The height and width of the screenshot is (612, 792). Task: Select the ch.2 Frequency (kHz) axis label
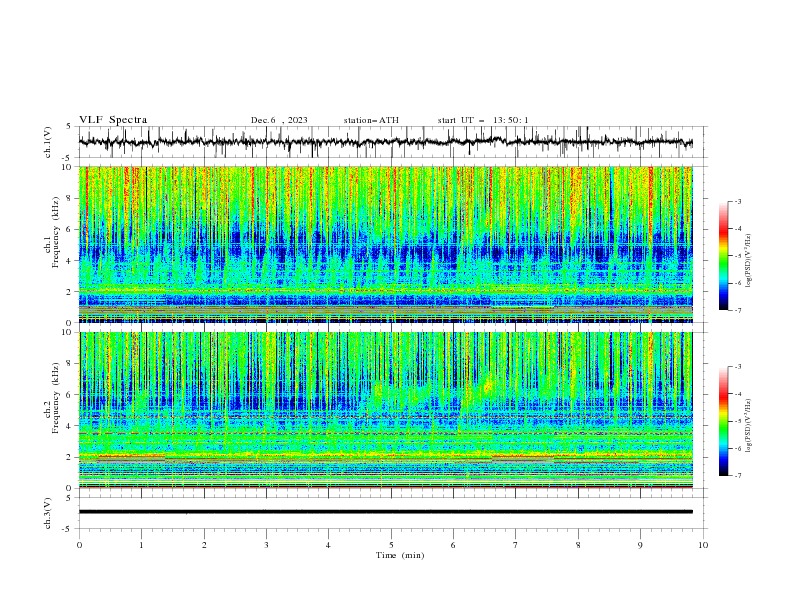(53, 398)
